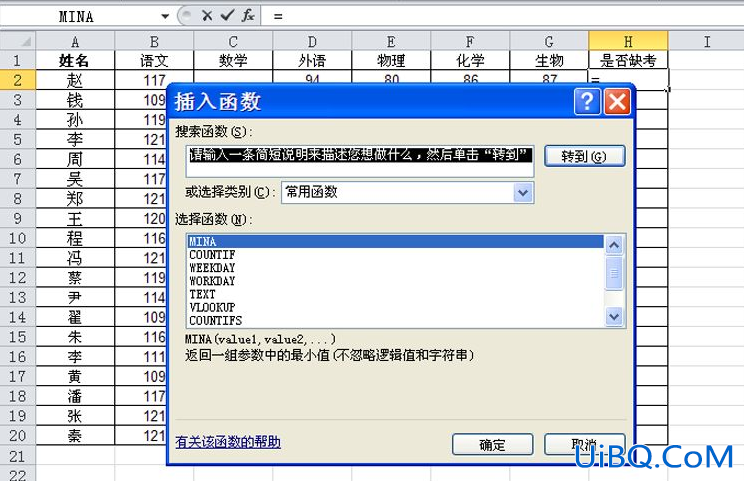Select WORKDAY in the function list
Screen dimensions: 744x481
(x=396, y=281)
